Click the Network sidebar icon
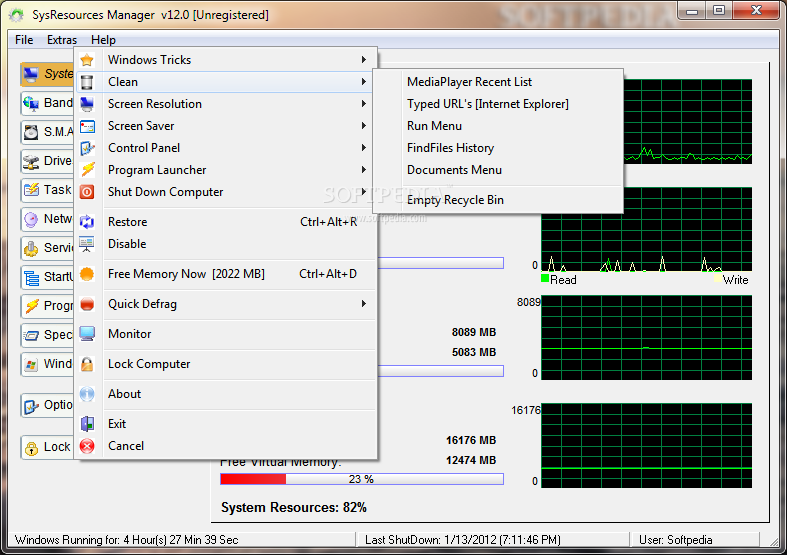The width and height of the screenshot is (787, 555). 31,219
